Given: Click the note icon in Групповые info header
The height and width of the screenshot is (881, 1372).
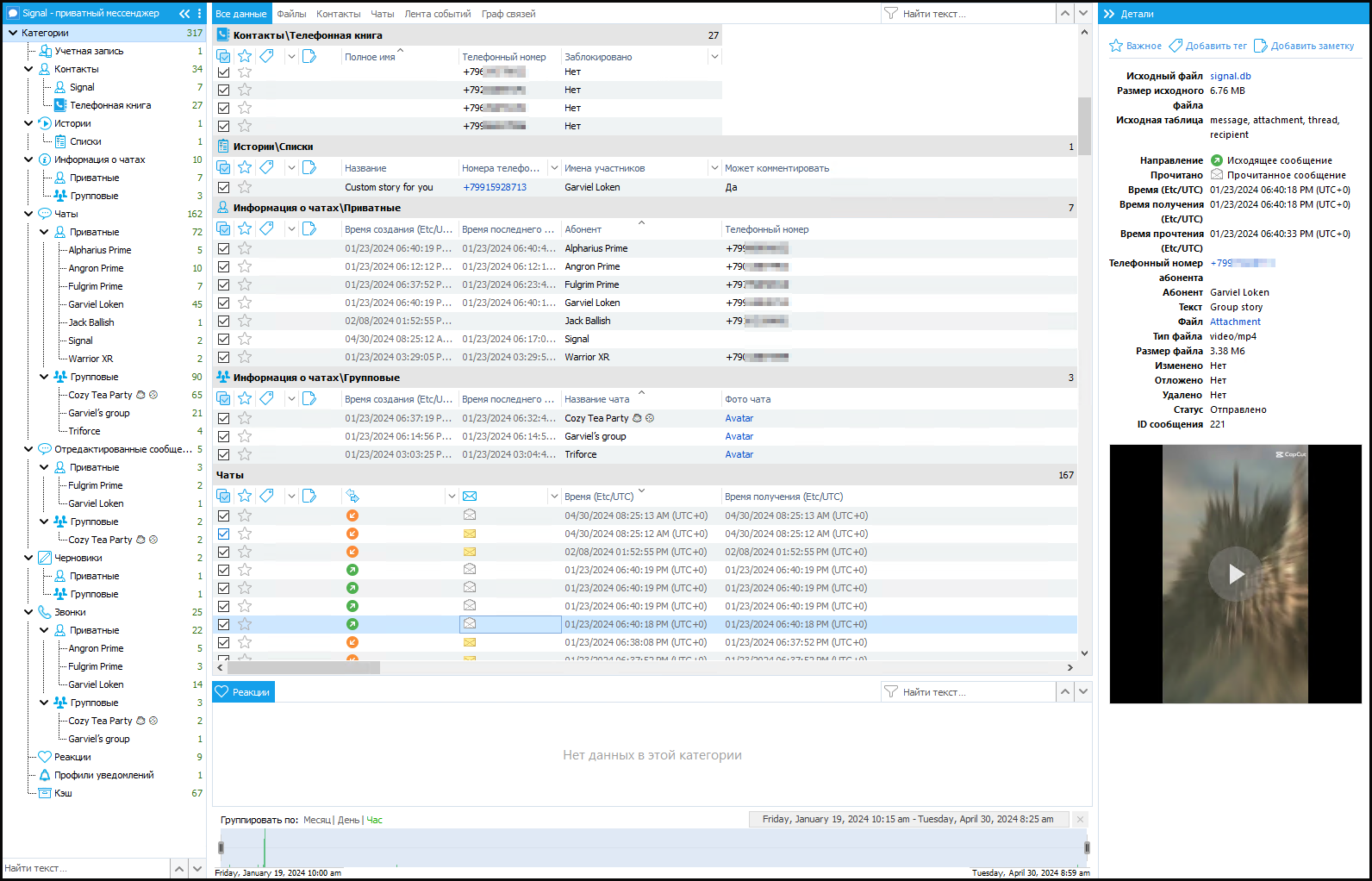Looking at the screenshot, I should pyautogui.click(x=309, y=398).
